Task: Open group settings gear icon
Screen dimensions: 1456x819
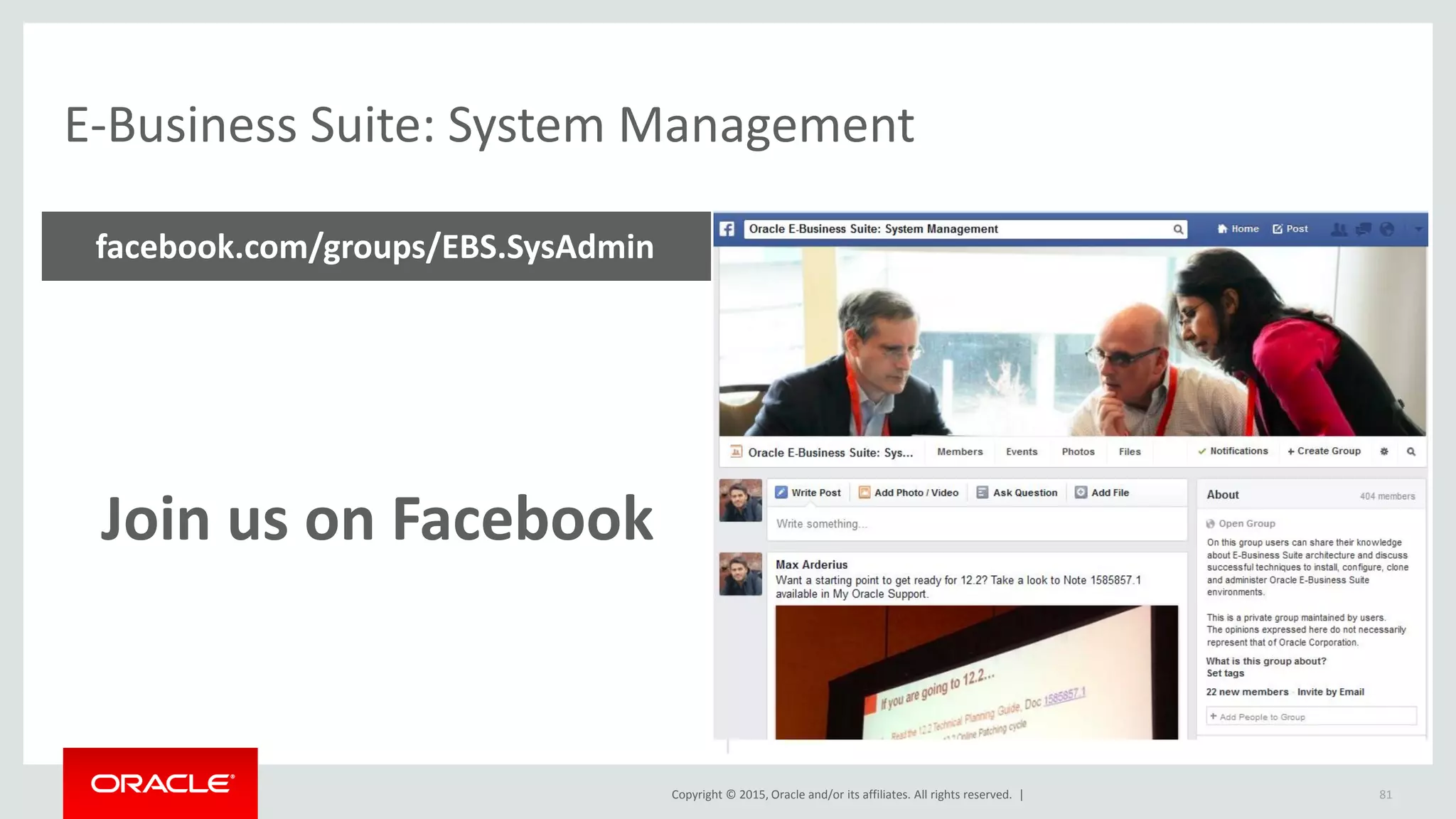Action: (x=1384, y=451)
